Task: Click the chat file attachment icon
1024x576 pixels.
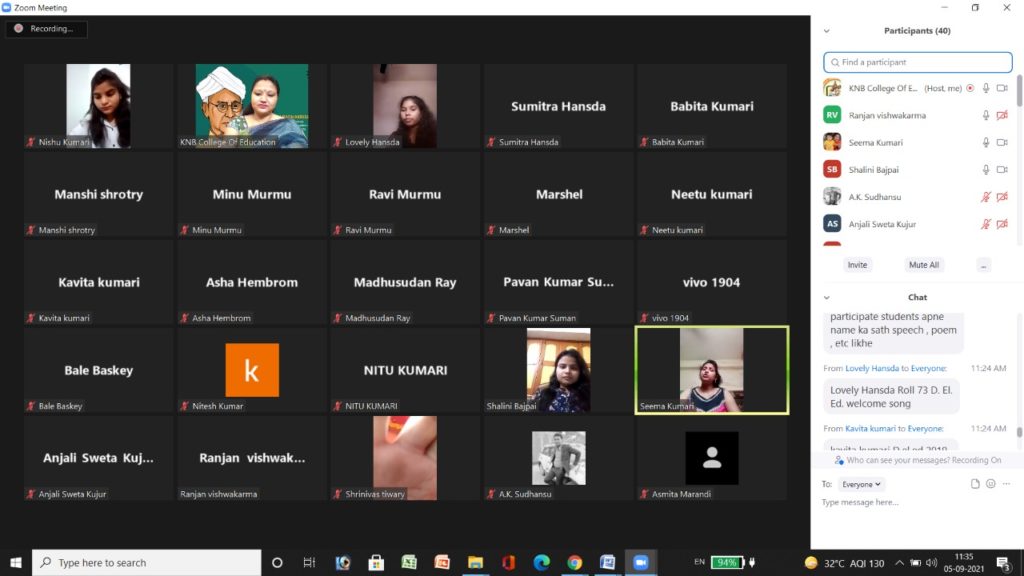Action: click(x=975, y=484)
